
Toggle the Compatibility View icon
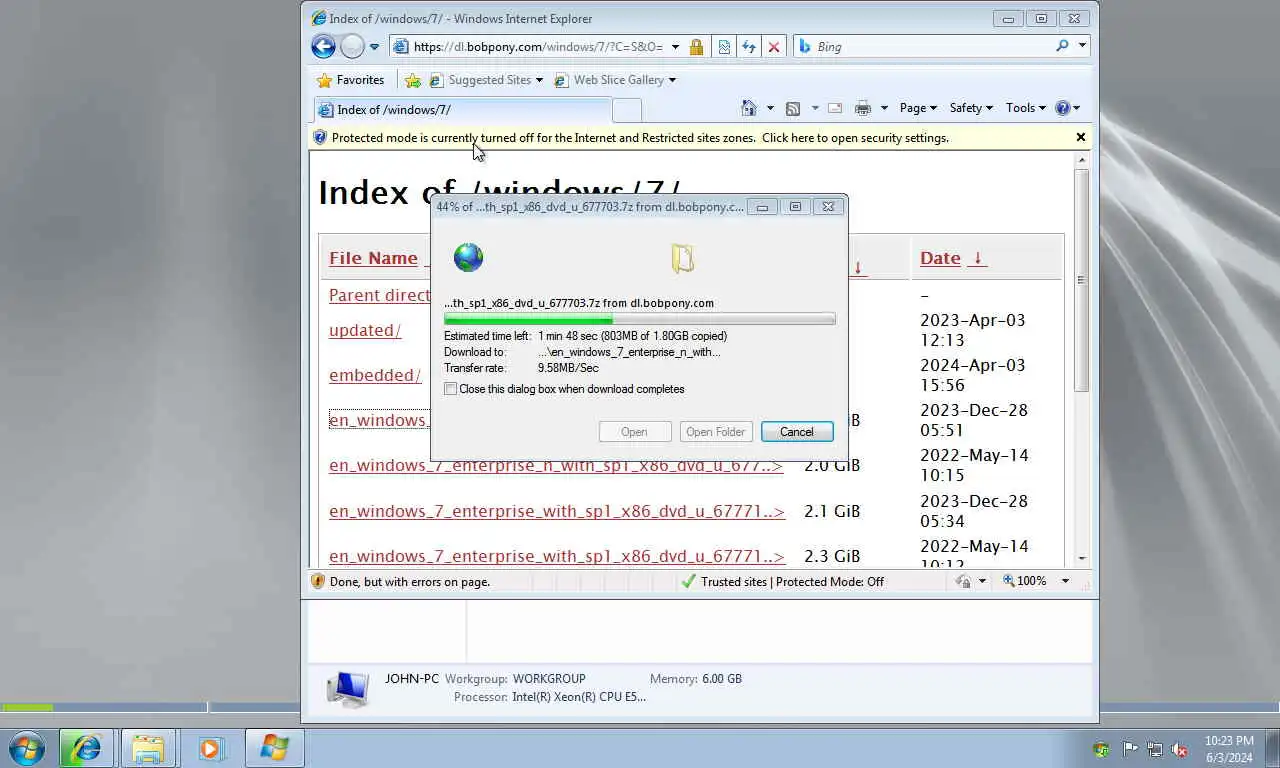725,47
